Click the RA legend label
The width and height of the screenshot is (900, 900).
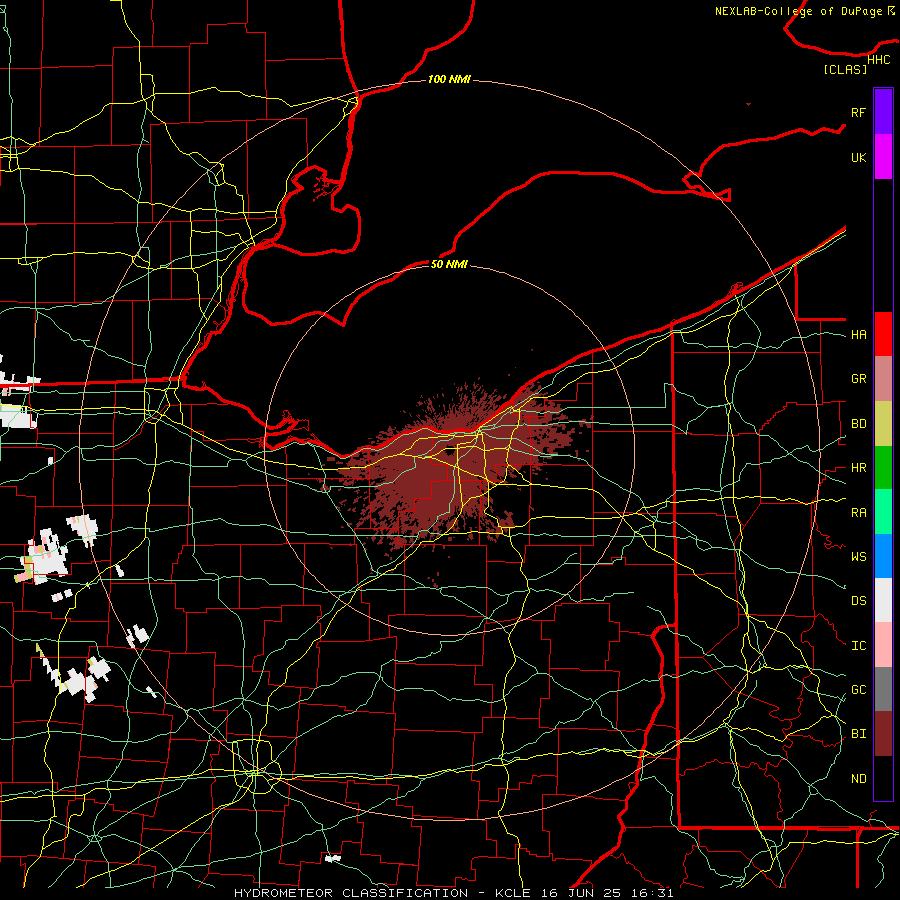[858, 513]
